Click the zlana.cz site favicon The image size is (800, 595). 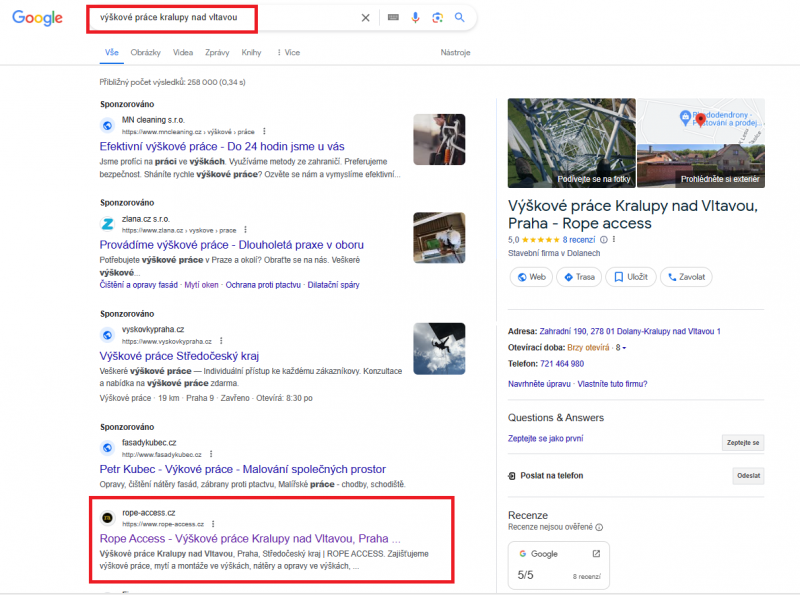[x=108, y=224]
